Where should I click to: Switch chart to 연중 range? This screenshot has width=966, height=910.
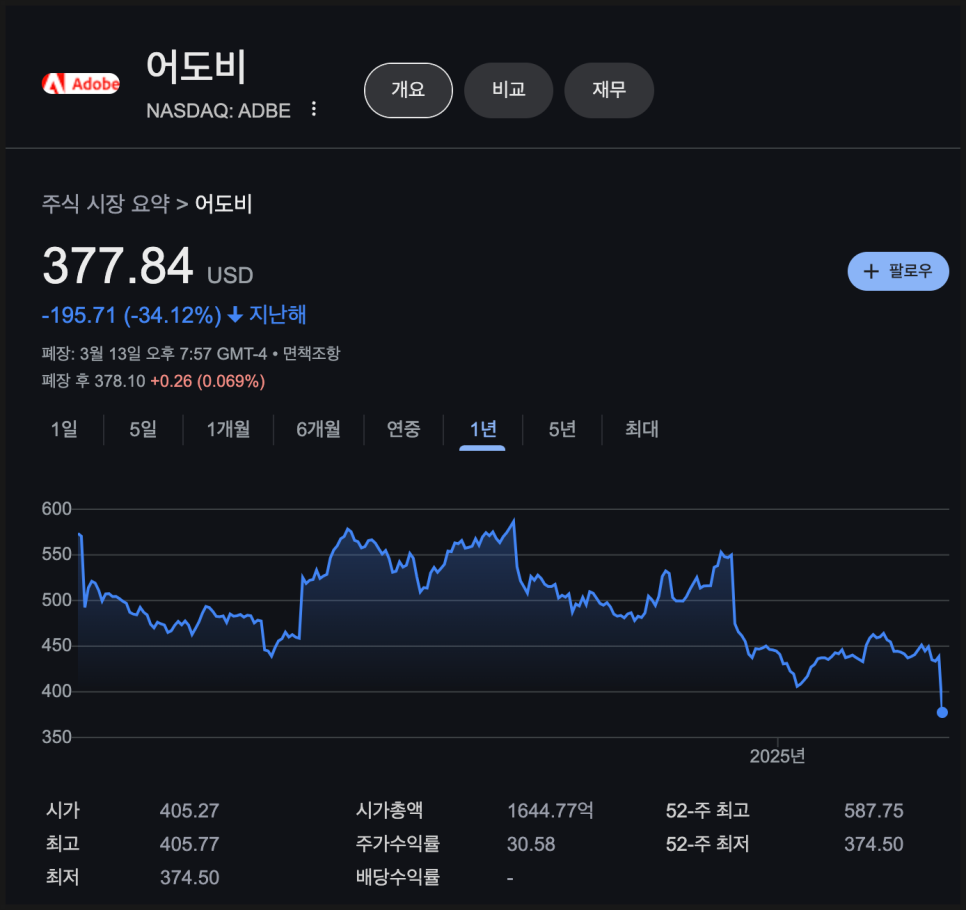pyautogui.click(x=404, y=429)
